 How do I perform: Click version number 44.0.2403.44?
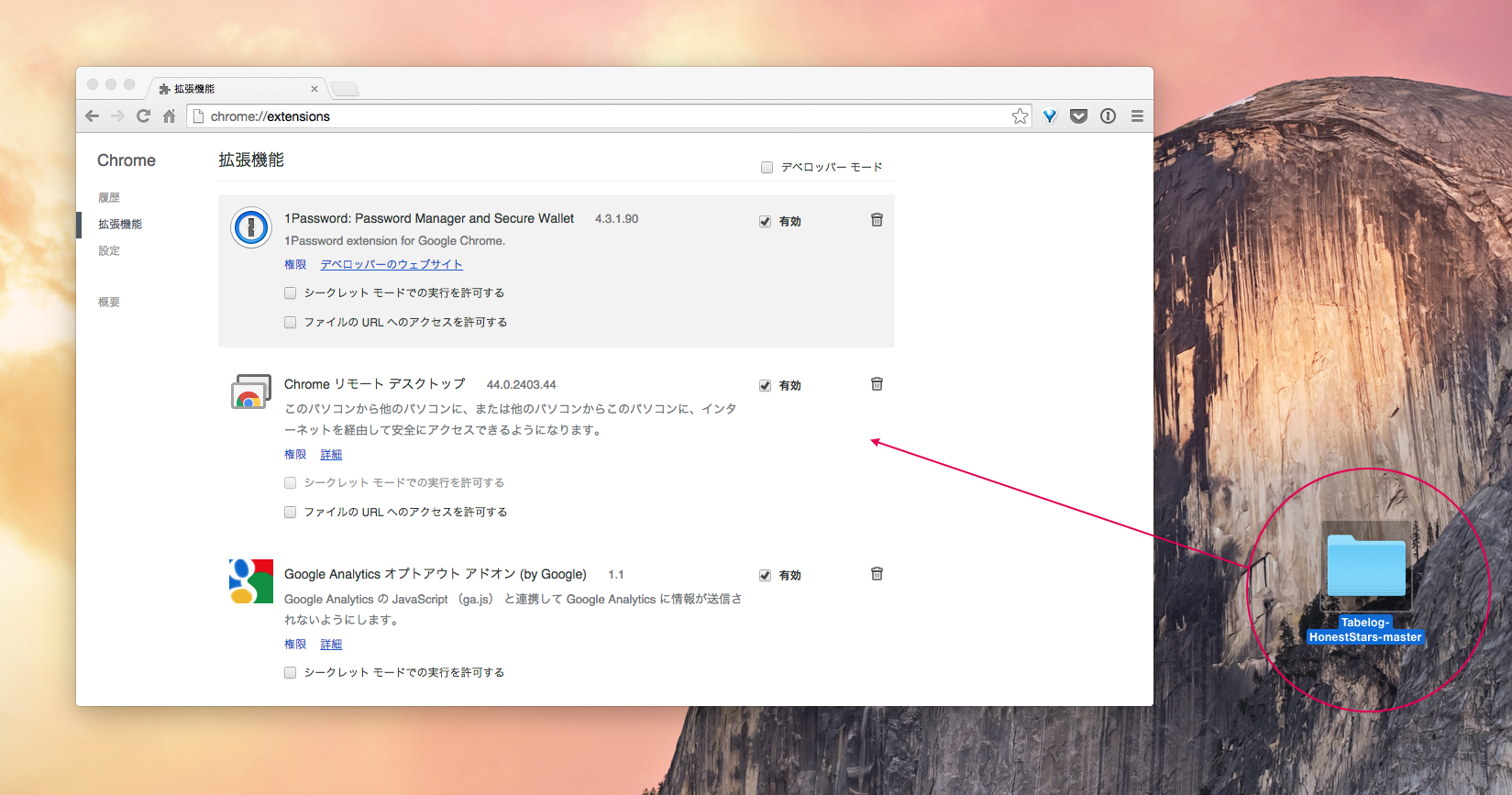521,384
